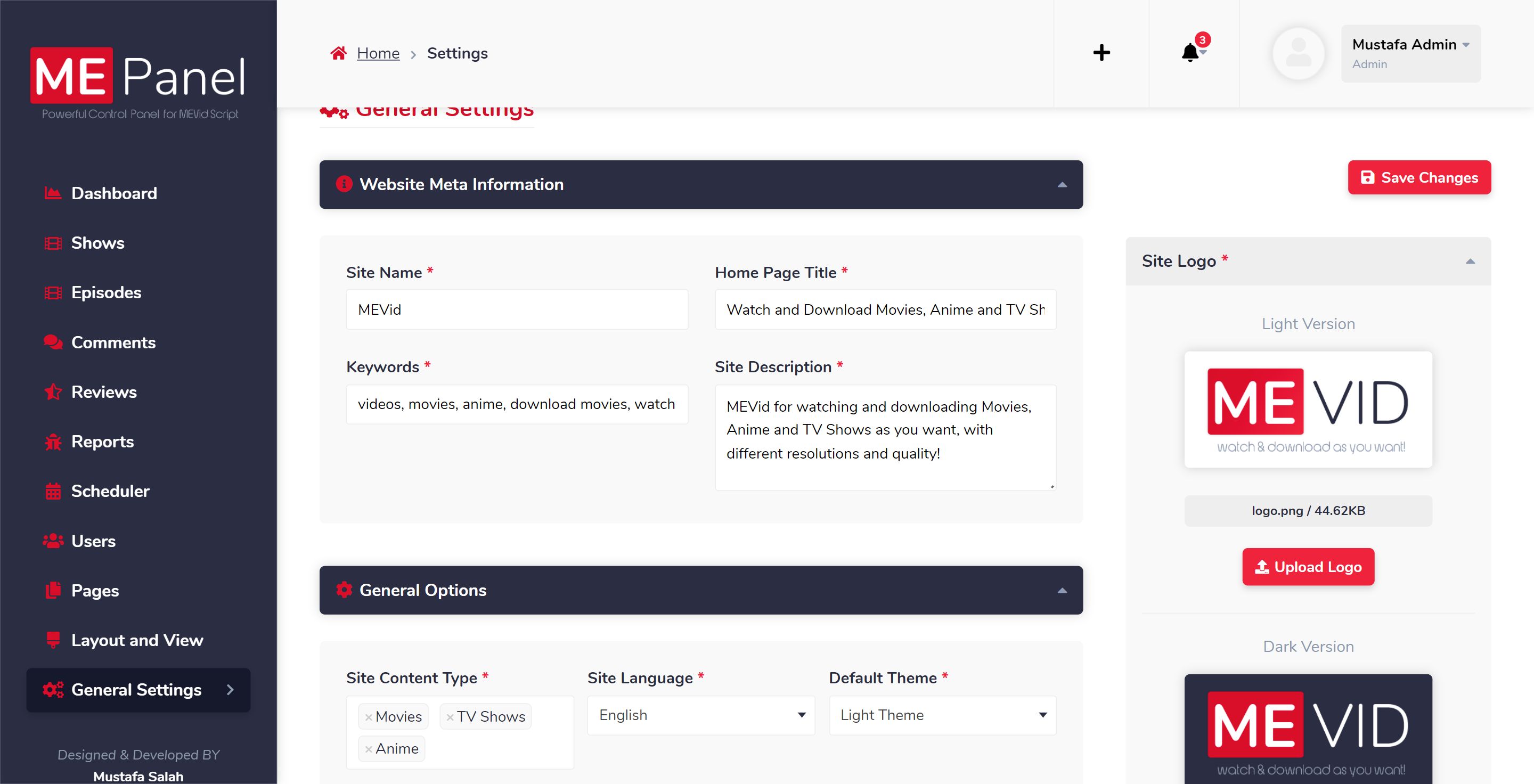The image size is (1534, 784).
Task: Click the Reviews star icon in sidebar
Action: [x=53, y=391]
